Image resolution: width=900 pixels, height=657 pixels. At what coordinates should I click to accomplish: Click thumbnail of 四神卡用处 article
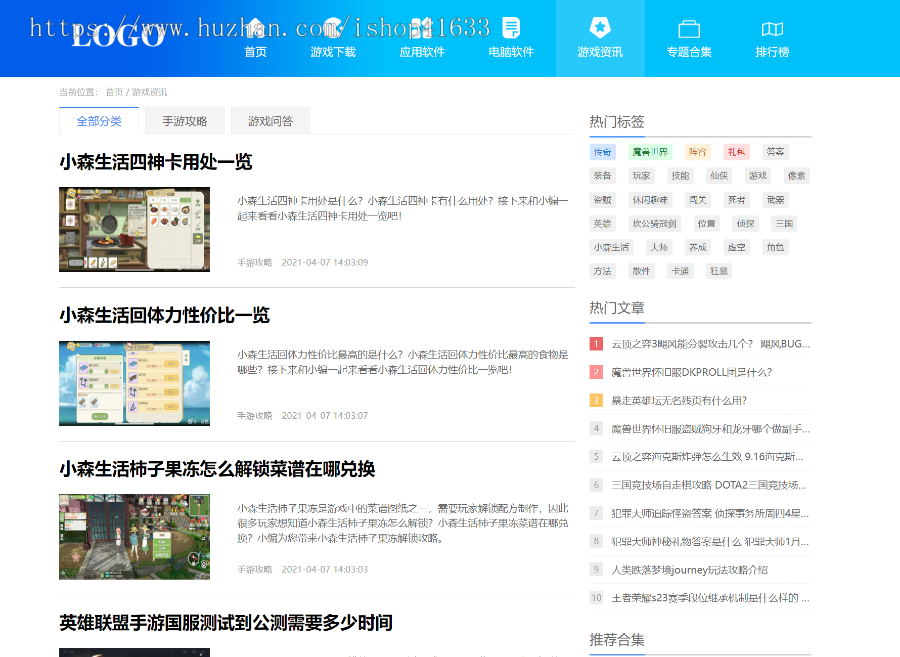coord(134,230)
